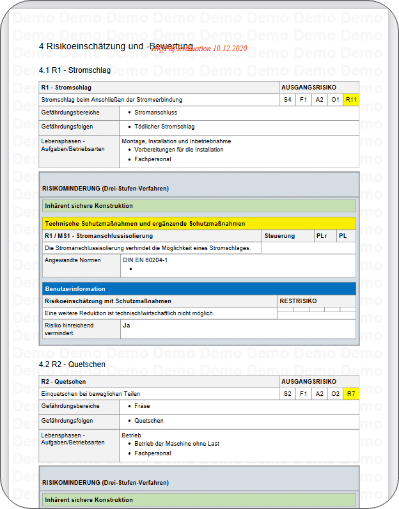
Task: Click the O2 cell in R2 row
Action: pyautogui.click(x=335, y=394)
